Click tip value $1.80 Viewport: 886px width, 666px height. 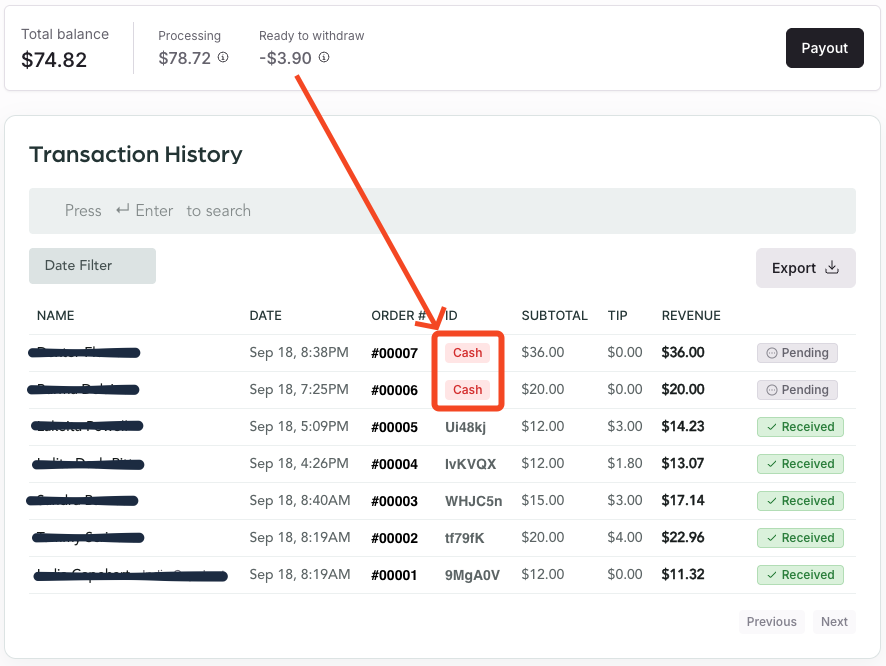625,463
